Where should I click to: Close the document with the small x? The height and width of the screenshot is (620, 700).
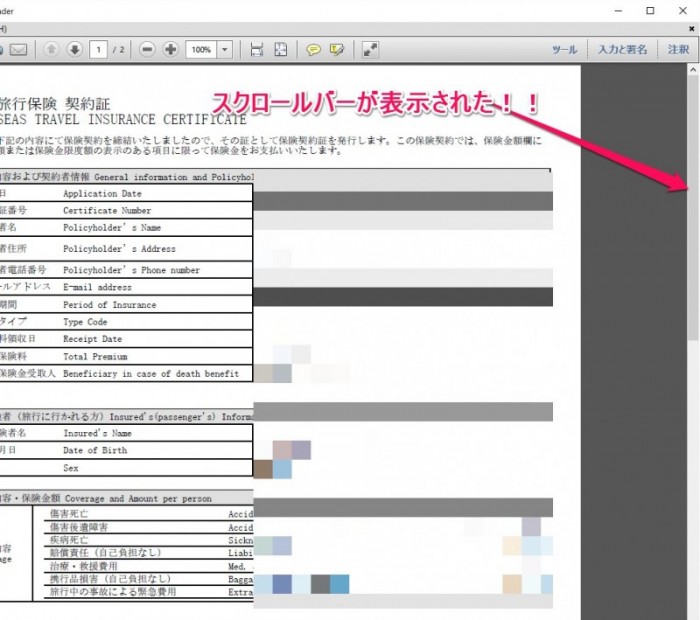(692, 29)
